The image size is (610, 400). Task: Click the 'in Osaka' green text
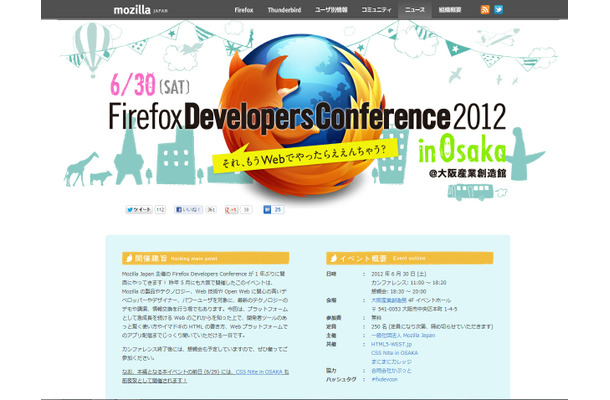tap(462, 149)
